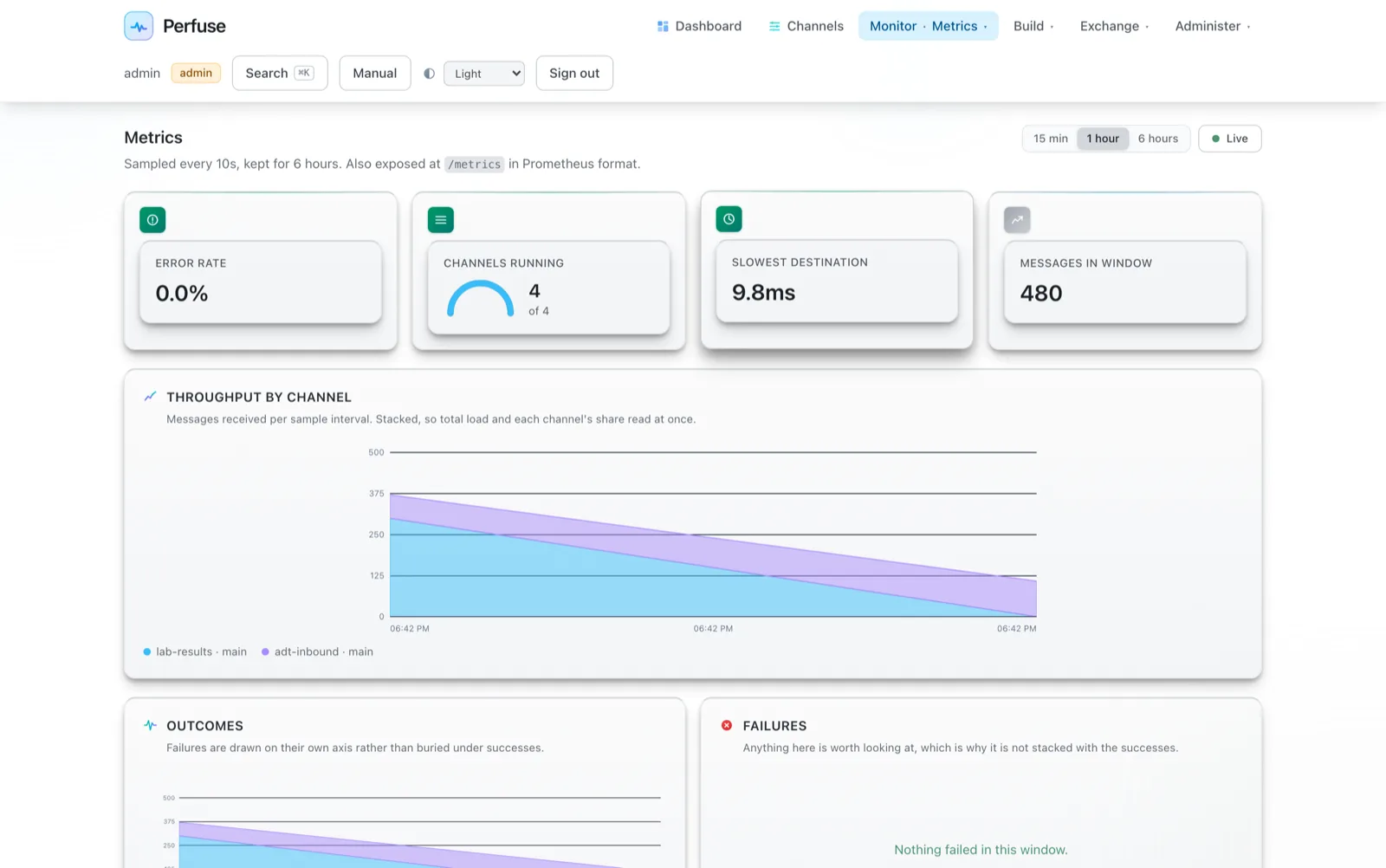Click the Perfuse pulse logo icon
The width and height of the screenshot is (1386, 868).
[139, 26]
